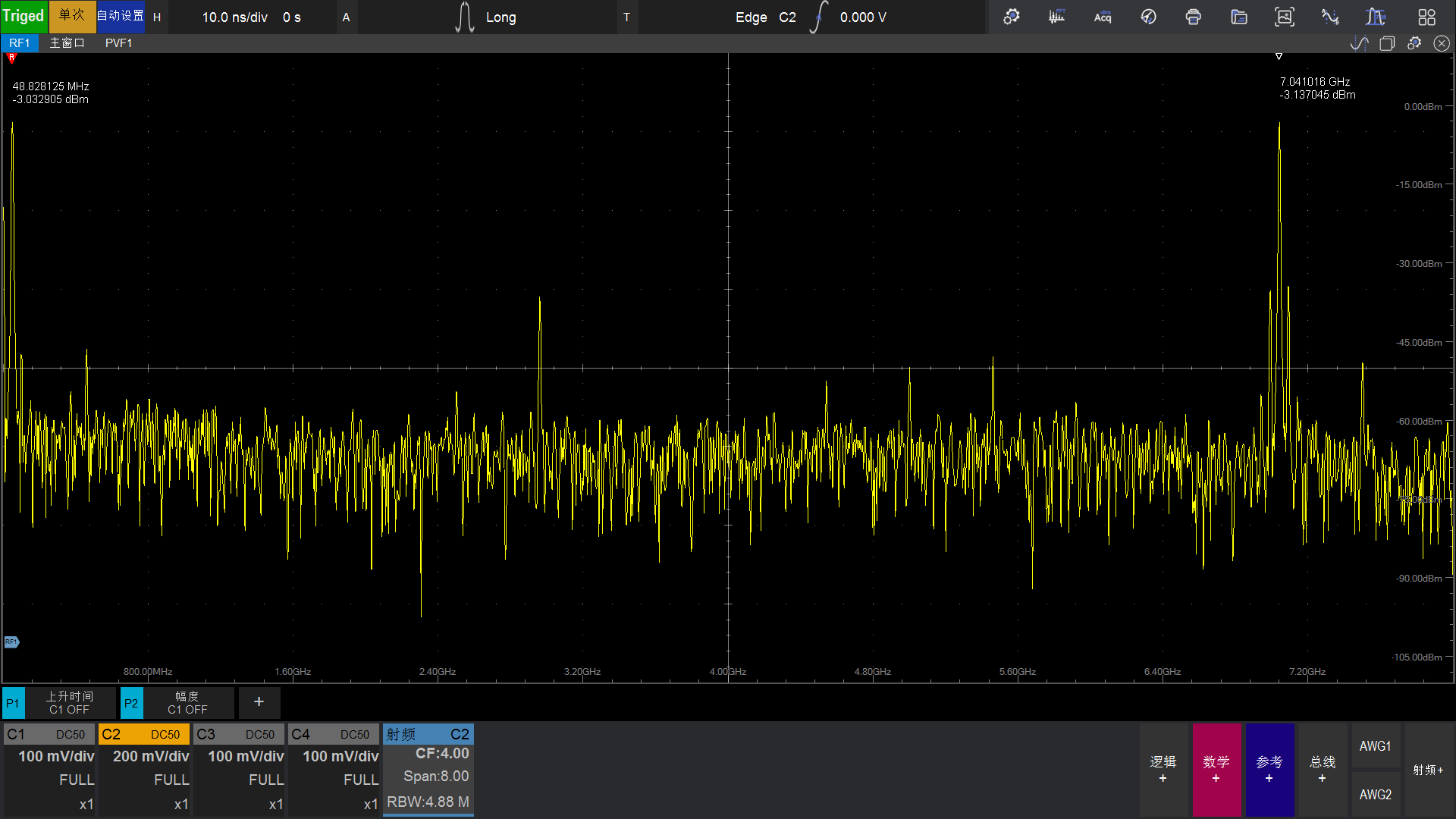Toggle channel C2 DC50 header

(144, 734)
